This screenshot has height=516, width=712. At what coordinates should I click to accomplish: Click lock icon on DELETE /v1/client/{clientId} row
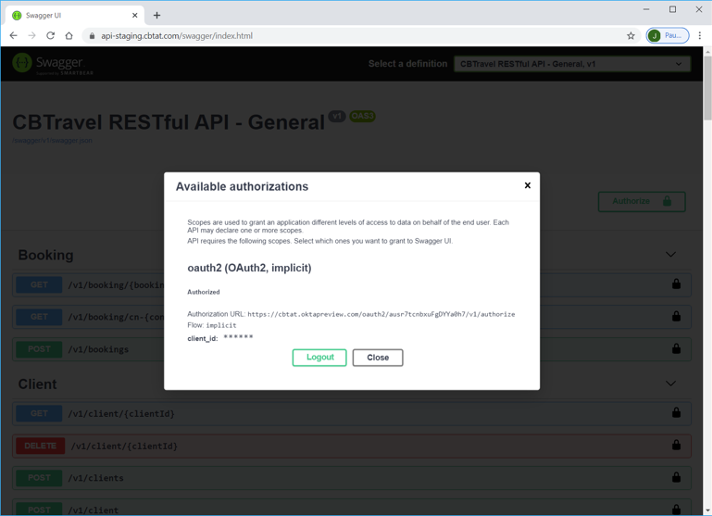click(x=676, y=445)
